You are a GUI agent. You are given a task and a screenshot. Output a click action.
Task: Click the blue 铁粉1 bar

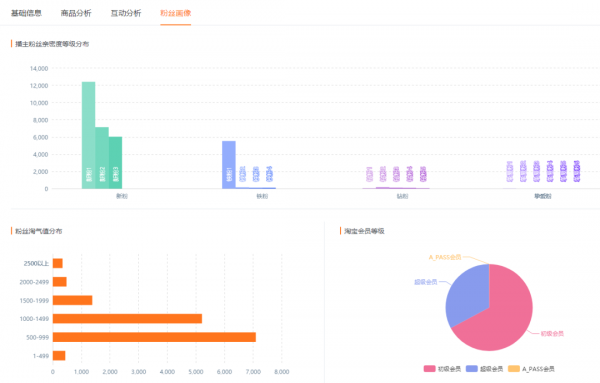229,165
